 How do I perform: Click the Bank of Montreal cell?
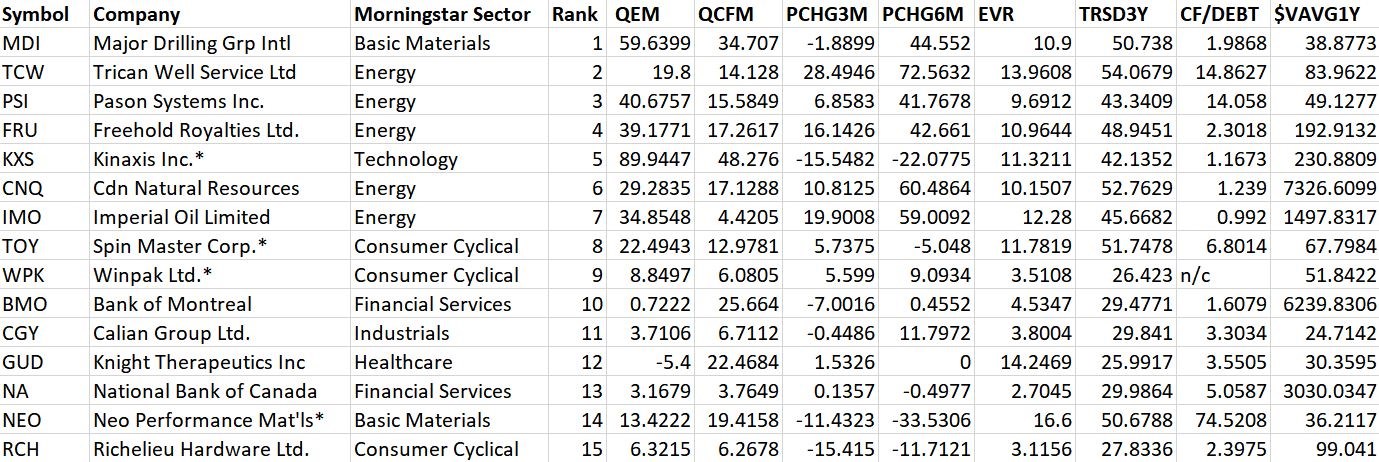pos(172,304)
